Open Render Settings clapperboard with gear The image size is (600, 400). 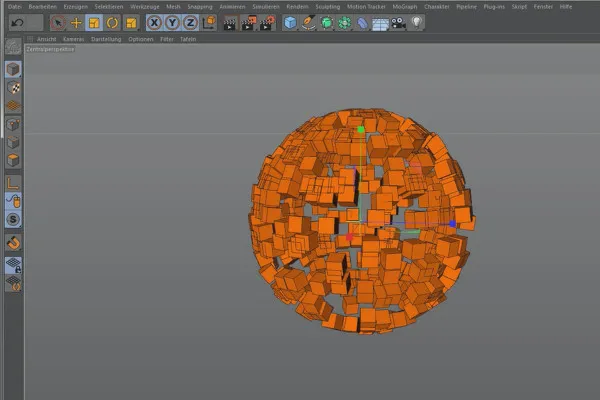click(267, 23)
